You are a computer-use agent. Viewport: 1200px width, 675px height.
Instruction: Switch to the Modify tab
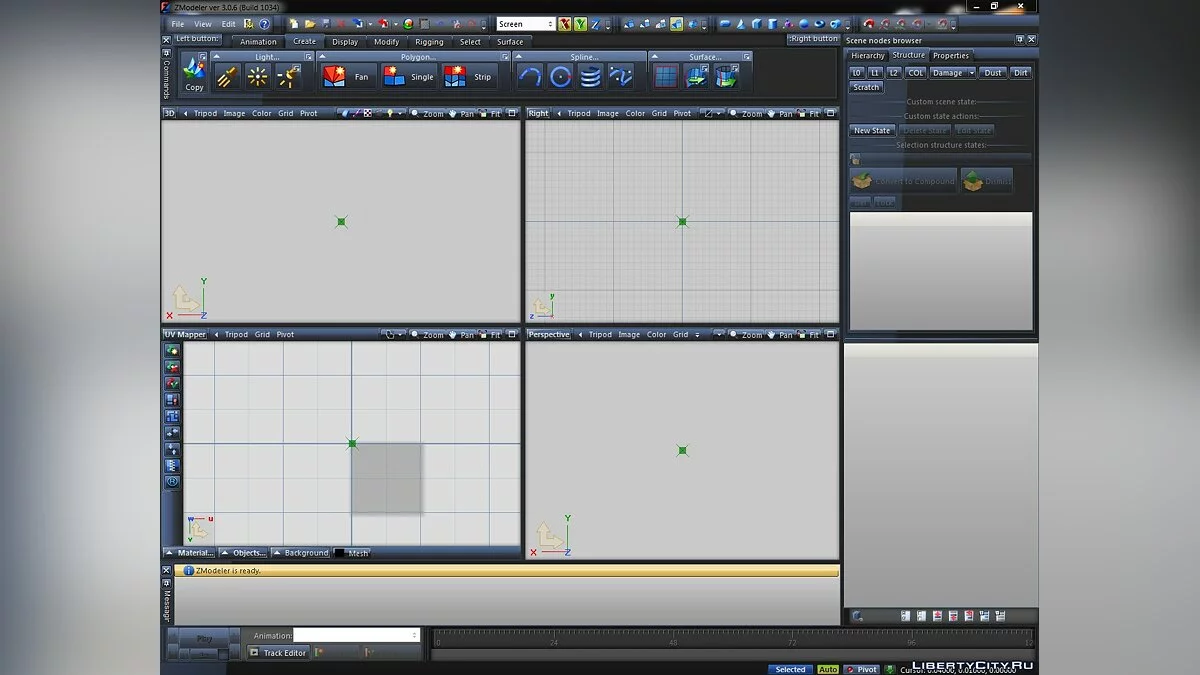coord(386,42)
